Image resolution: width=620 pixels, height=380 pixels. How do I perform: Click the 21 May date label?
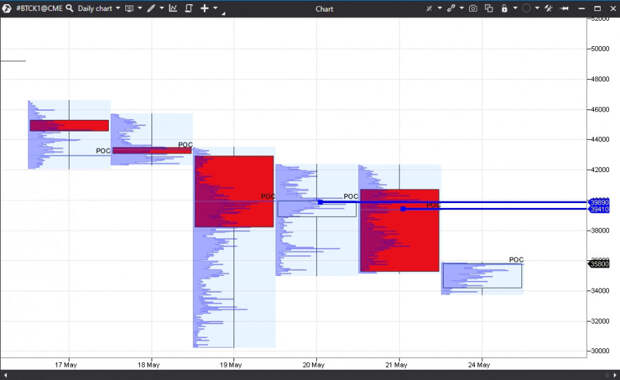396,365
